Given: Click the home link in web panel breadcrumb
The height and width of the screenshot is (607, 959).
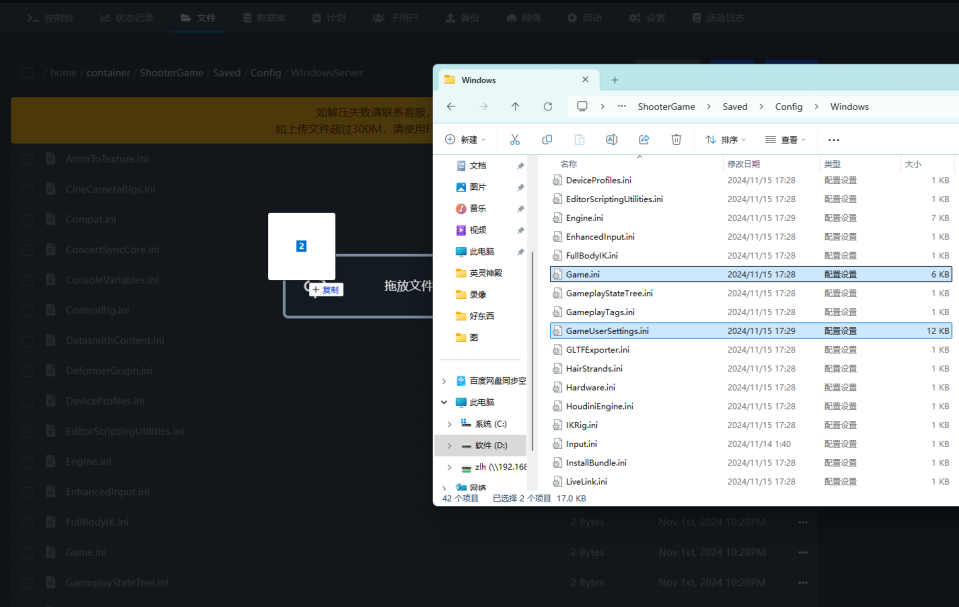Looking at the screenshot, I should [63, 73].
